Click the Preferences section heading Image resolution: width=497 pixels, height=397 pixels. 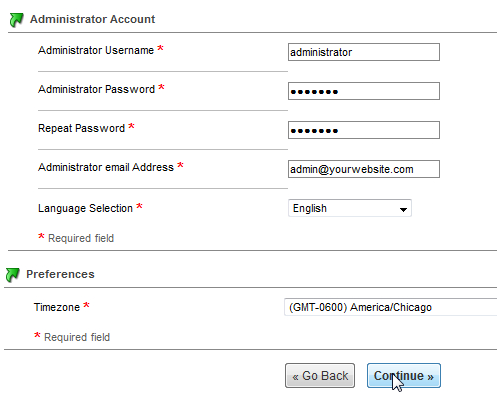click(x=60, y=274)
